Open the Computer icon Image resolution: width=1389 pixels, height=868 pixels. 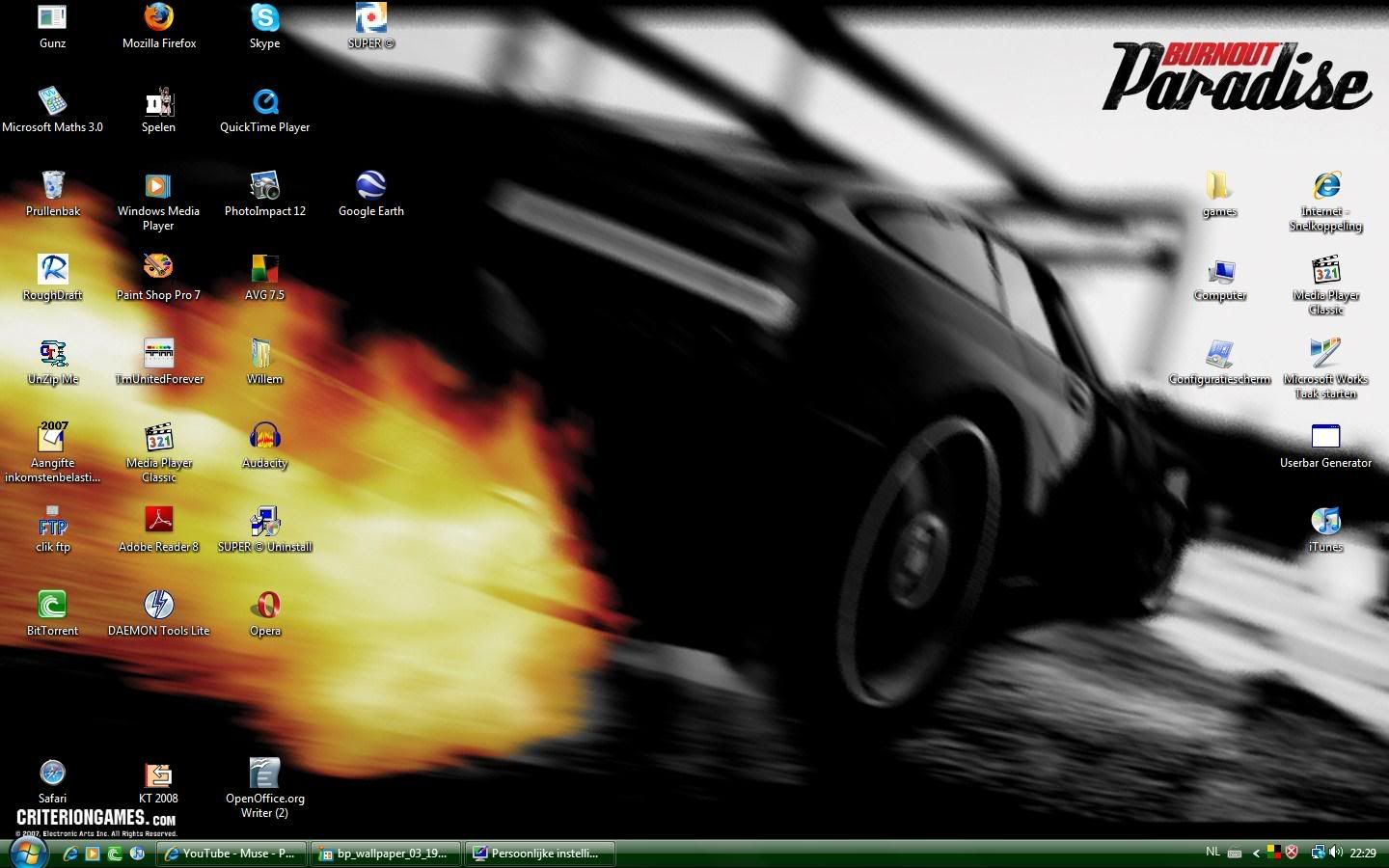pos(1219,278)
